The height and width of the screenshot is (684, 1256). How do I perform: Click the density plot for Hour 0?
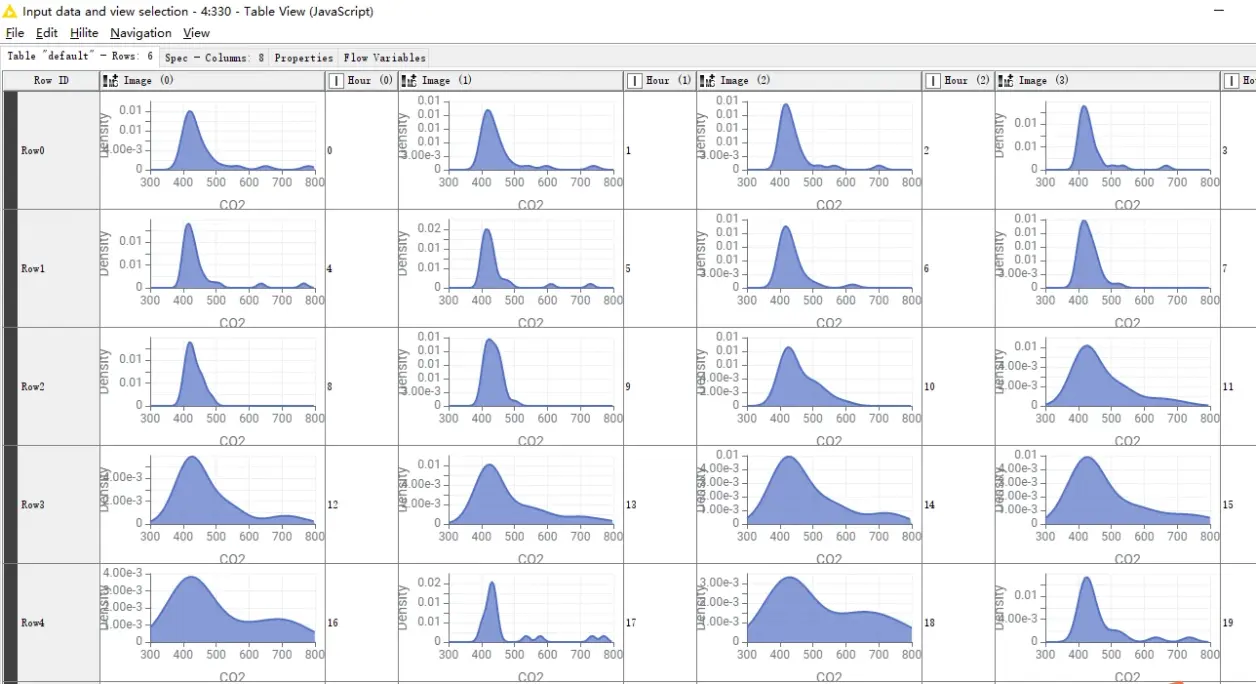(213, 150)
